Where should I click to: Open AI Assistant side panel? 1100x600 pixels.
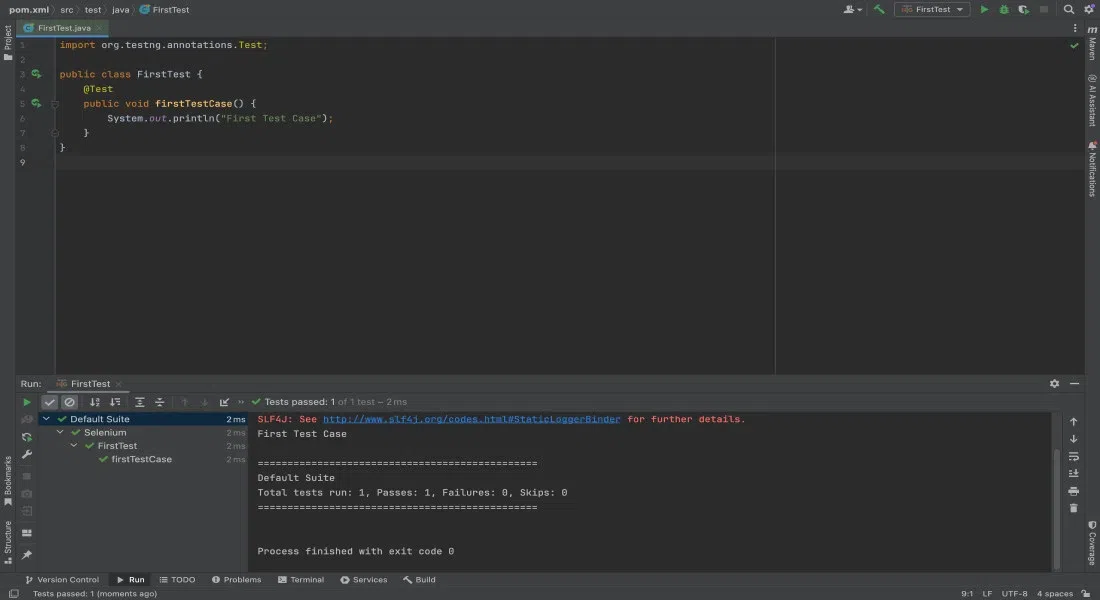tap(1092, 100)
